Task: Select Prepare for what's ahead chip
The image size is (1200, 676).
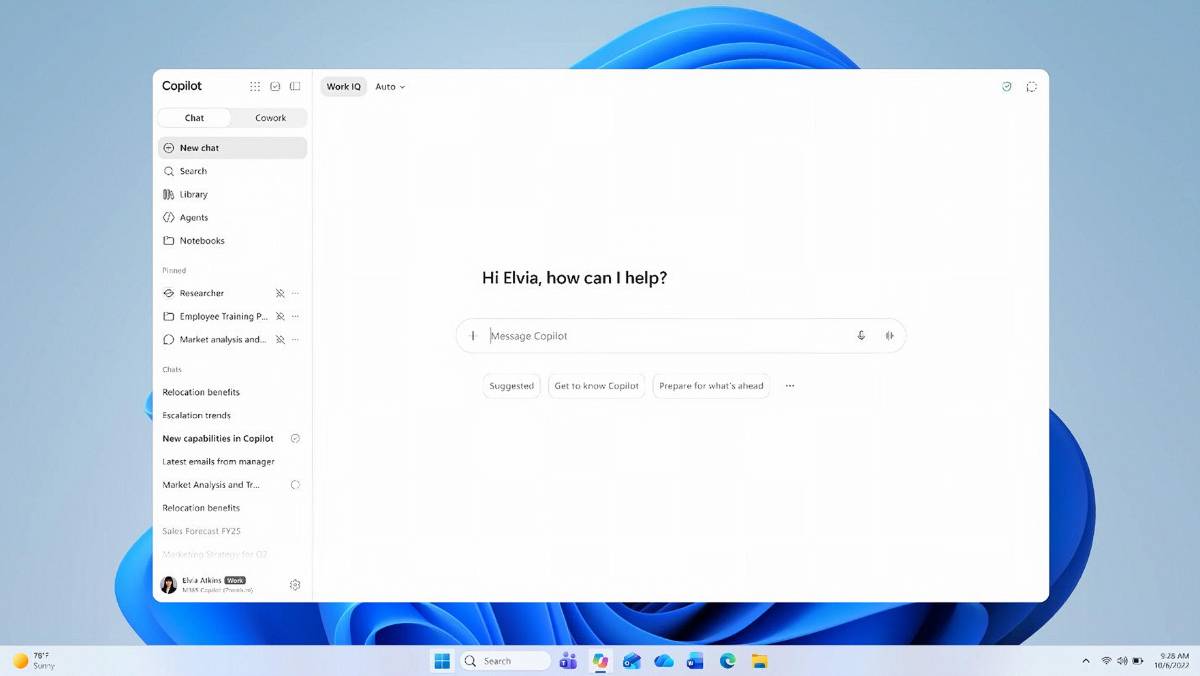Action: pyautogui.click(x=711, y=386)
